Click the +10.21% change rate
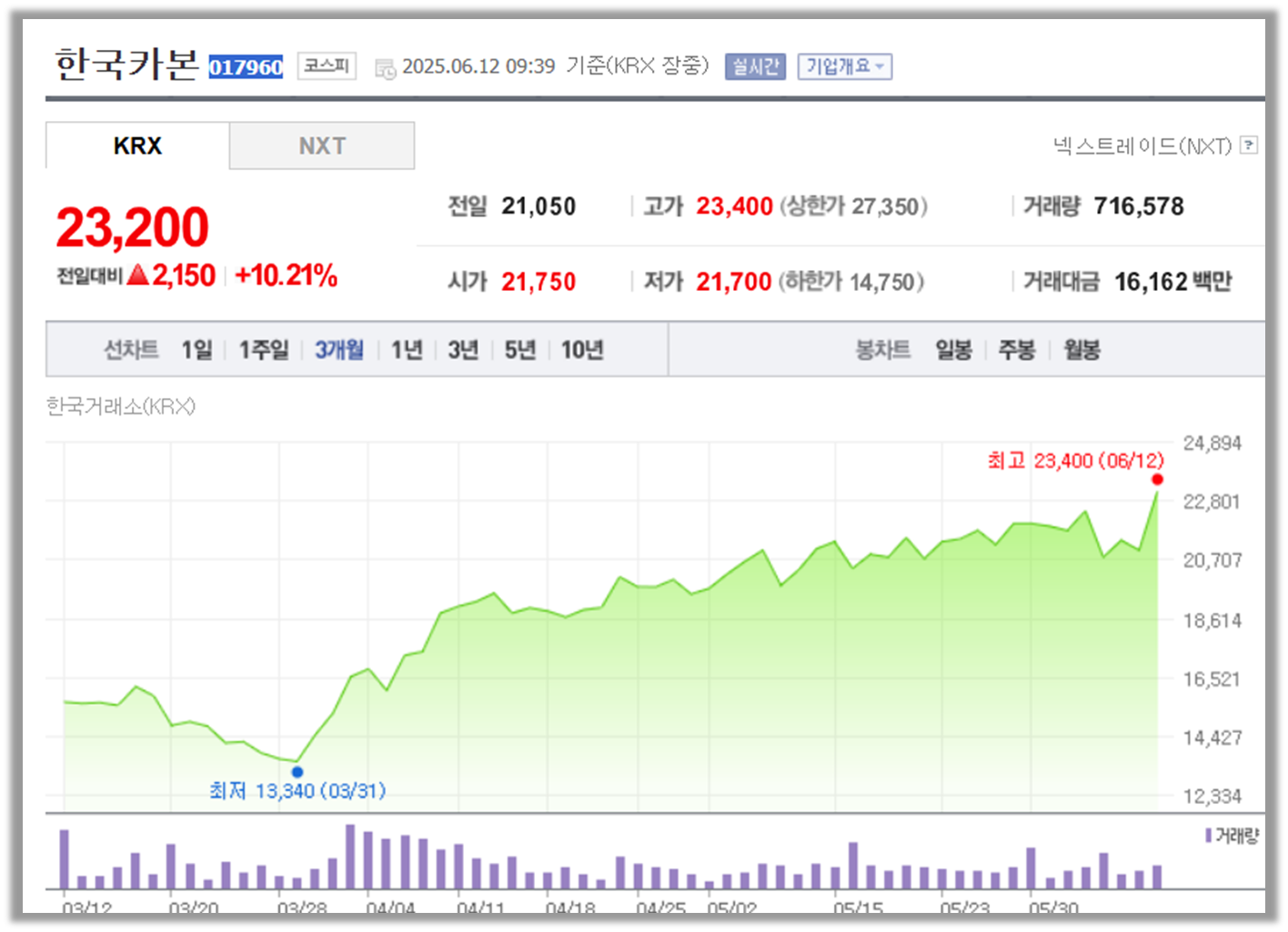This screenshot has height=932, width=1288. tap(286, 275)
